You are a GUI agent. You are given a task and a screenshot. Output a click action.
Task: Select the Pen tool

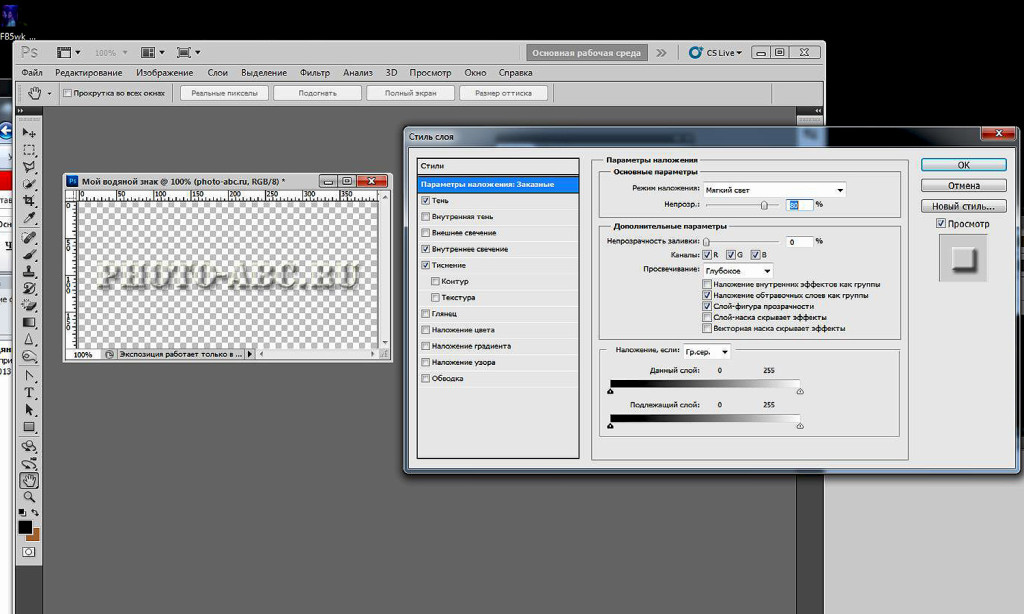29,376
